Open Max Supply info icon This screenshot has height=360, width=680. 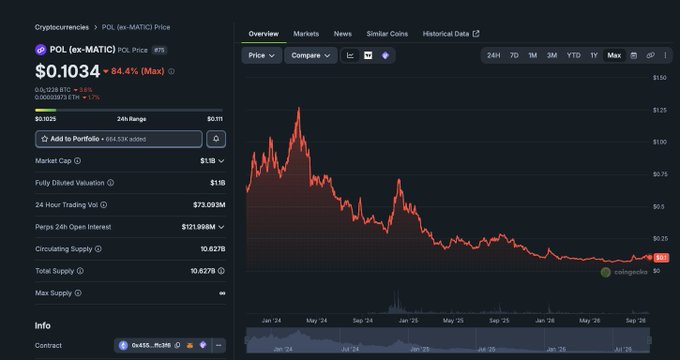tap(78, 293)
